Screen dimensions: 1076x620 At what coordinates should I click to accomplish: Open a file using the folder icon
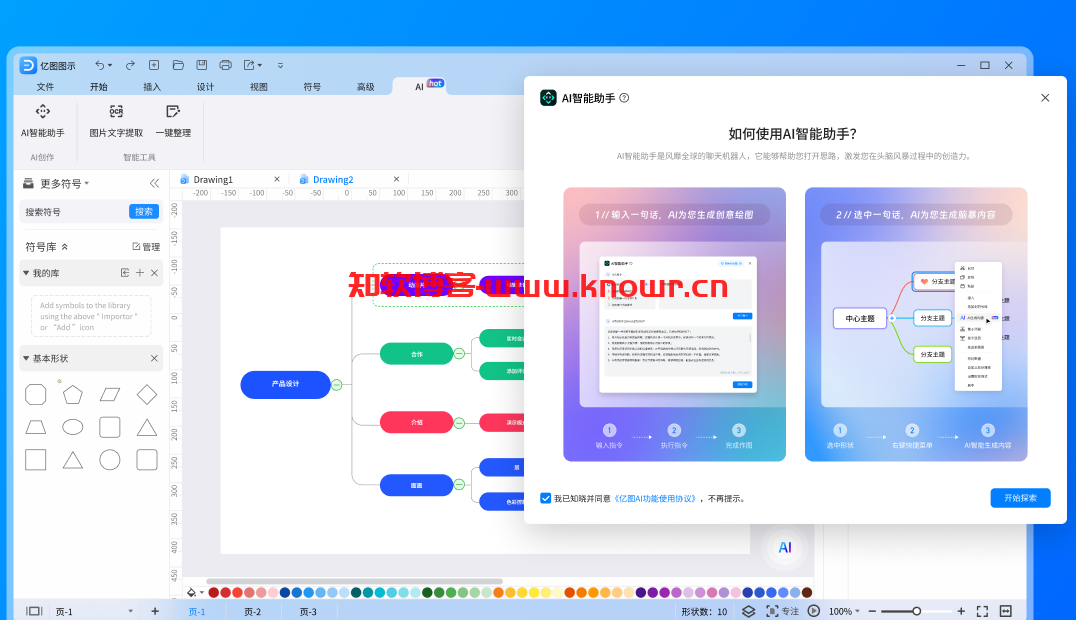[x=178, y=65]
